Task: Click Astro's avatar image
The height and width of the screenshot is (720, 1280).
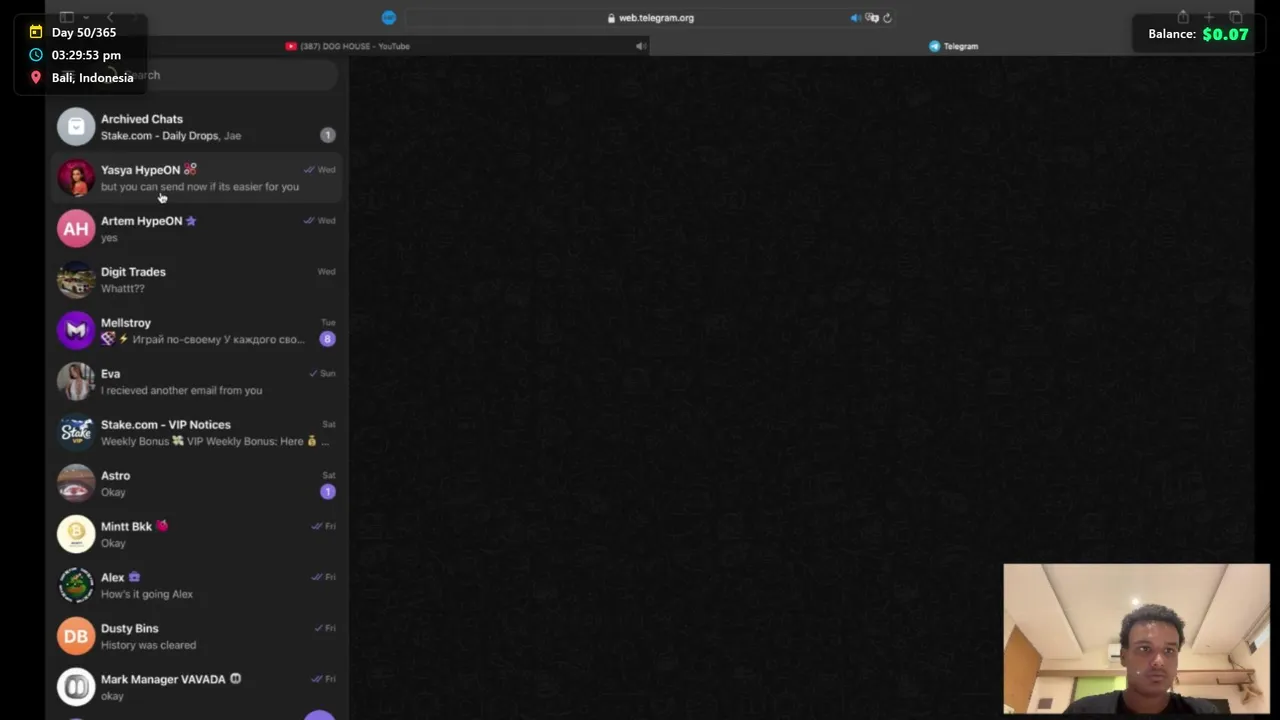Action: pos(76,484)
